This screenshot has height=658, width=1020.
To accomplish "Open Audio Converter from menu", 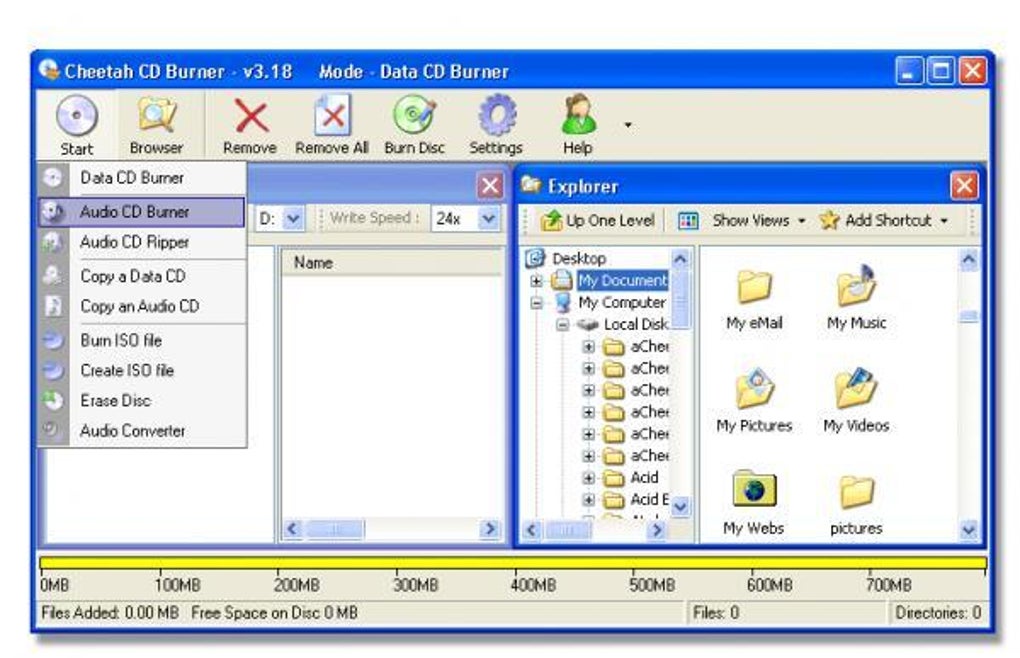I will 142,430.
